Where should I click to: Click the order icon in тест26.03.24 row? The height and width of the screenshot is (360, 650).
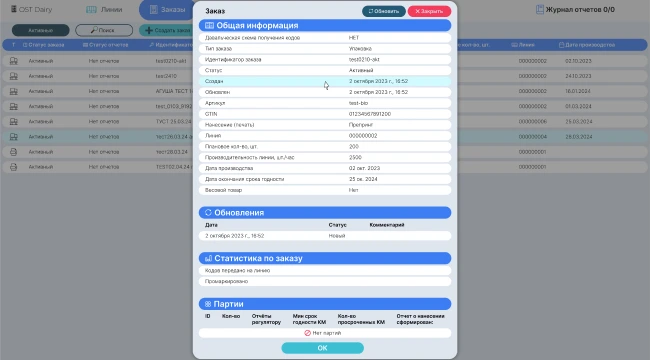14,137
